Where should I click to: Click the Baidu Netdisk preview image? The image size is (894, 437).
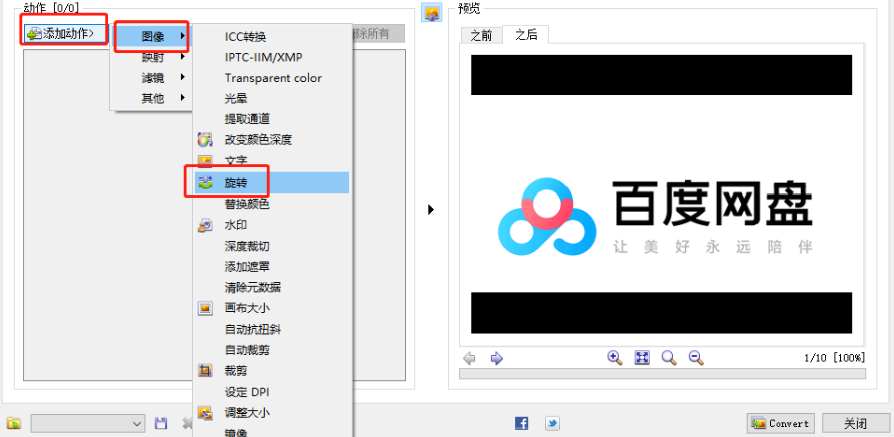pos(661,194)
